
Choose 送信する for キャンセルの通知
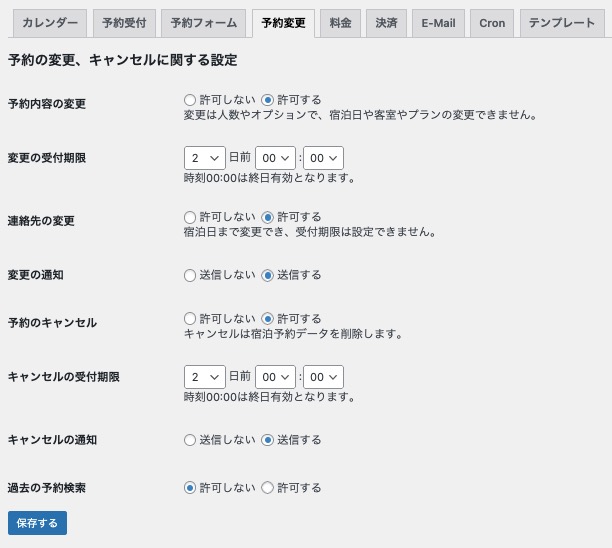(267, 440)
